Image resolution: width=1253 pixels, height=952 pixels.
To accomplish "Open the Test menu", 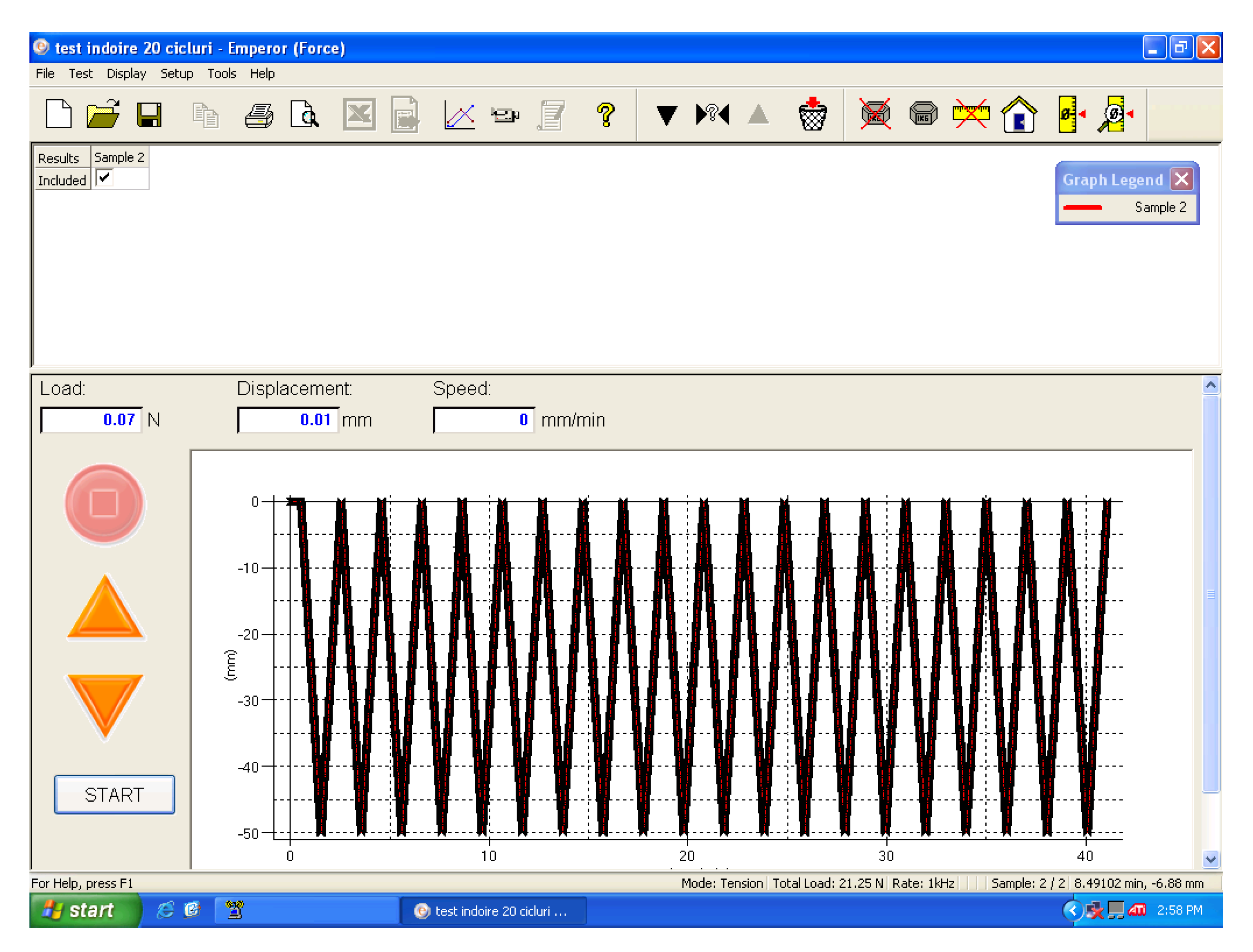I will (x=81, y=74).
